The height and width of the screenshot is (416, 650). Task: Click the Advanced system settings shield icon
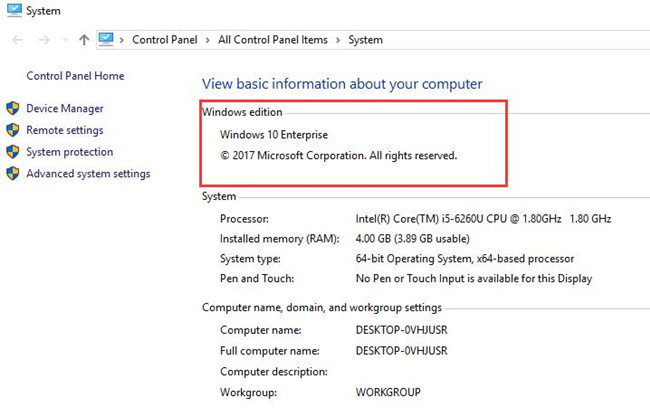pyautogui.click(x=13, y=173)
